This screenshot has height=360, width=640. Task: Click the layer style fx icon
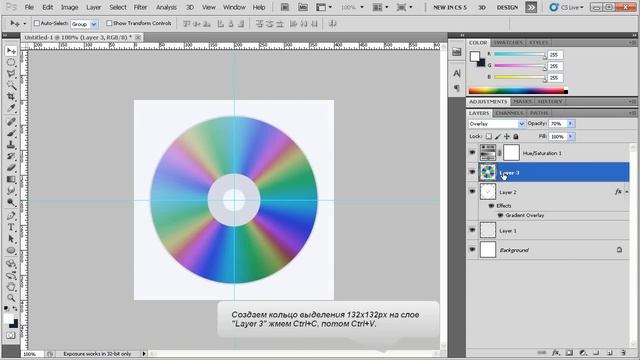(556, 353)
